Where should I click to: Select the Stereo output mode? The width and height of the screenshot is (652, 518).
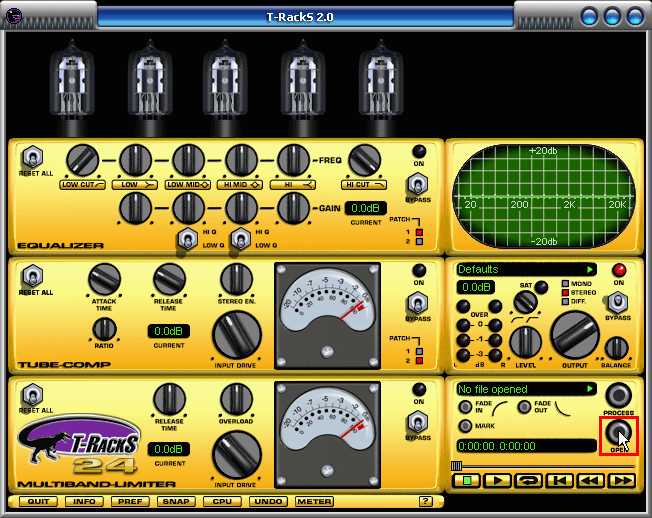[x=565, y=293]
